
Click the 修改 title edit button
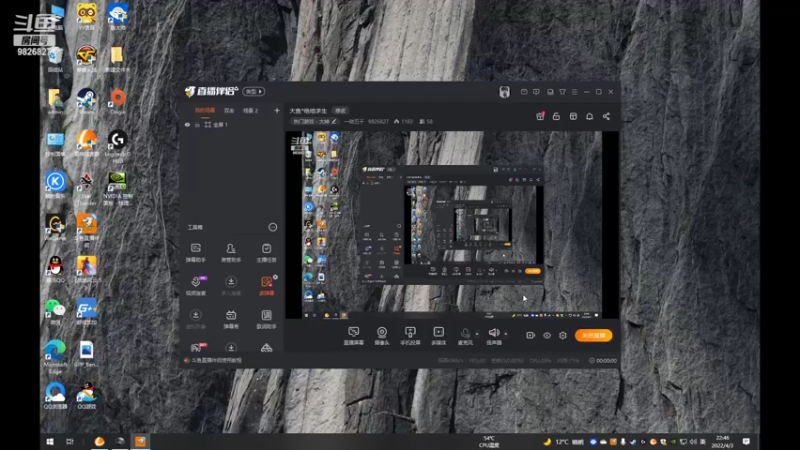pos(340,111)
